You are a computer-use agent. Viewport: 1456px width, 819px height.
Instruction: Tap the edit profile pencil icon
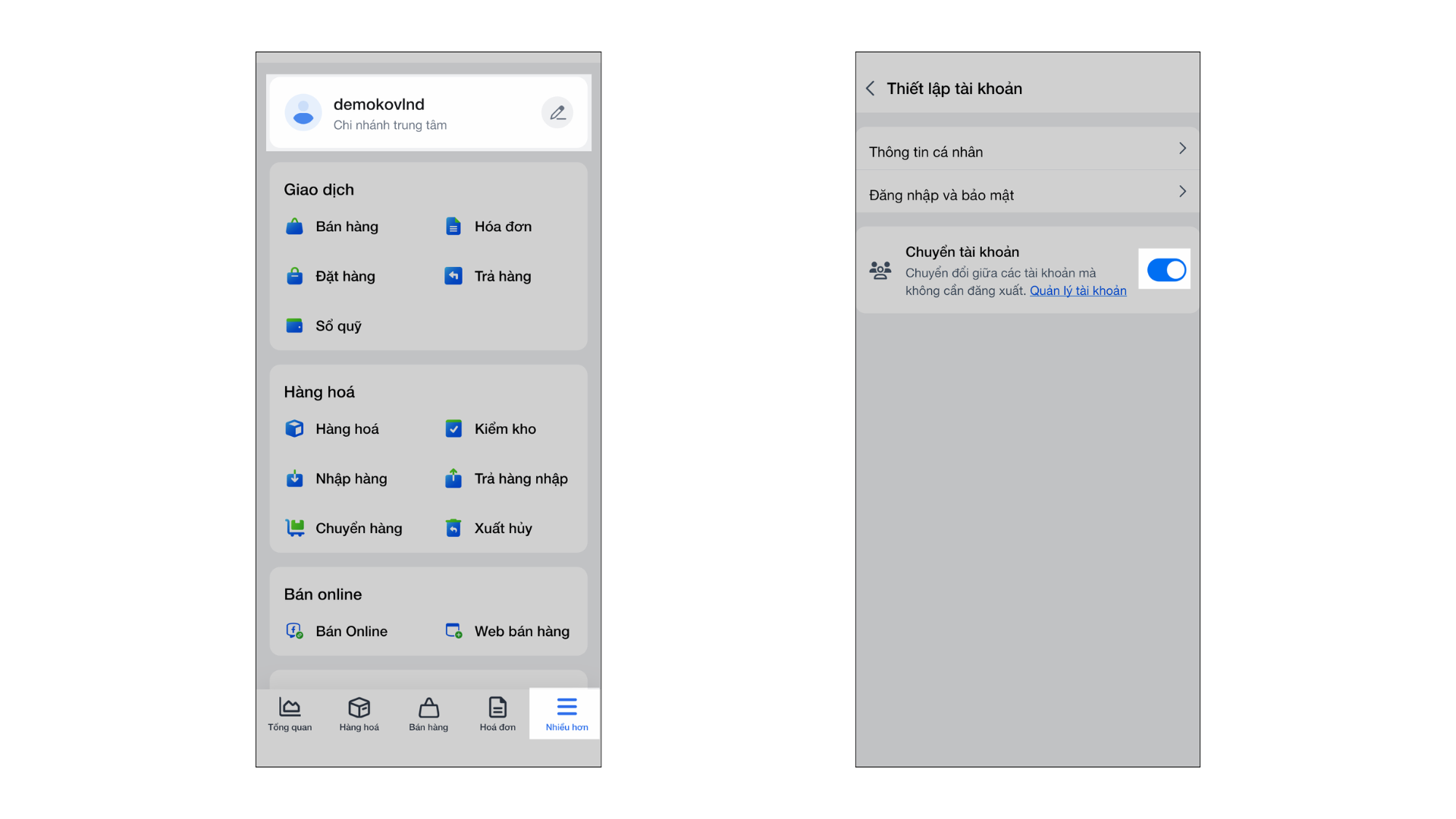tap(557, 113)
